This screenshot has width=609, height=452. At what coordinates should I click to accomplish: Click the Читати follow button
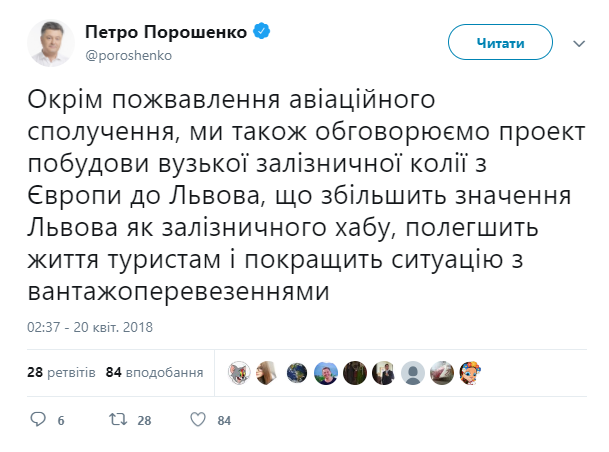(x=500, y=44)
